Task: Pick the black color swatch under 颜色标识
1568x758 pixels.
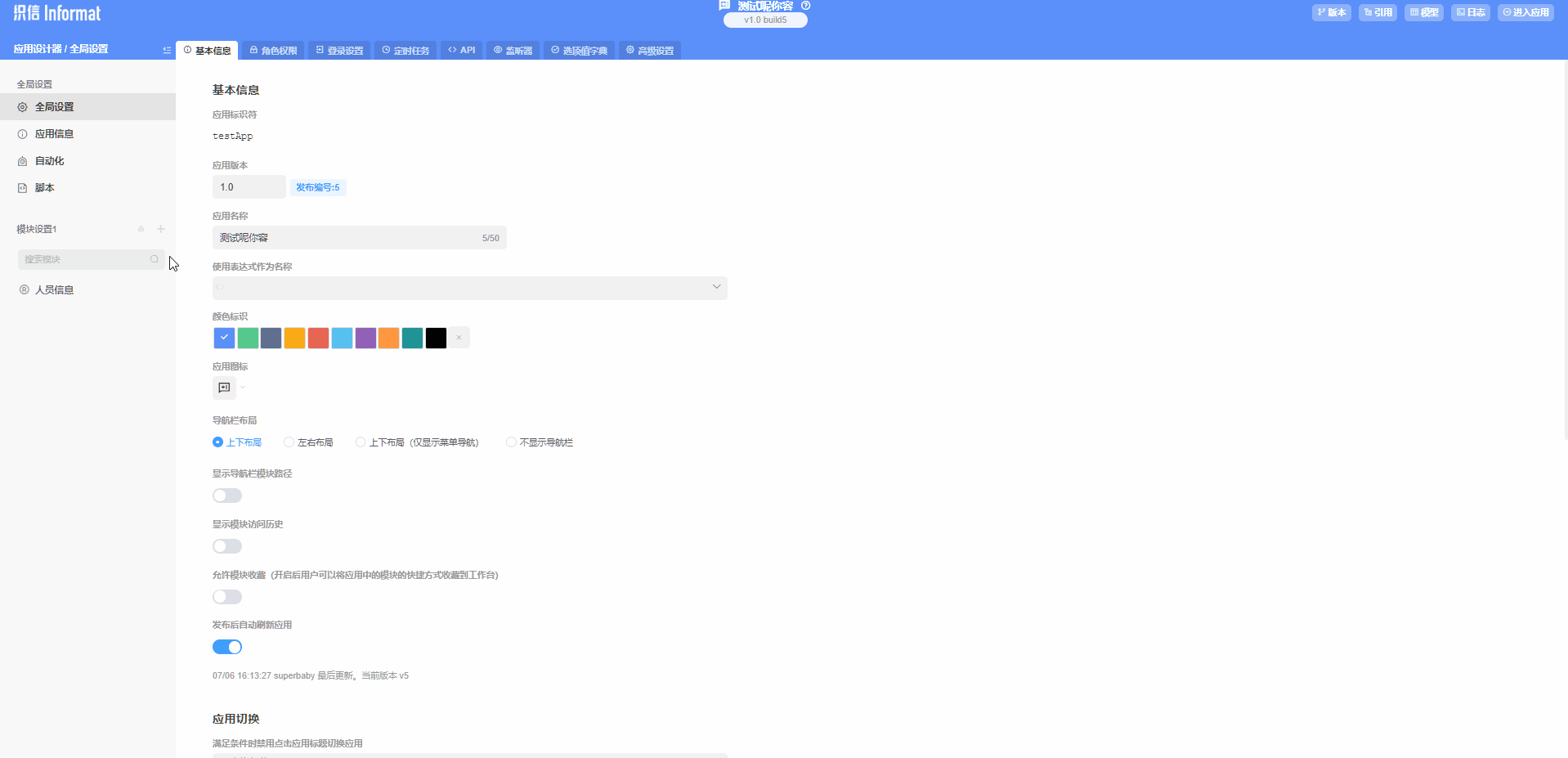Action: tap(436, 338)
